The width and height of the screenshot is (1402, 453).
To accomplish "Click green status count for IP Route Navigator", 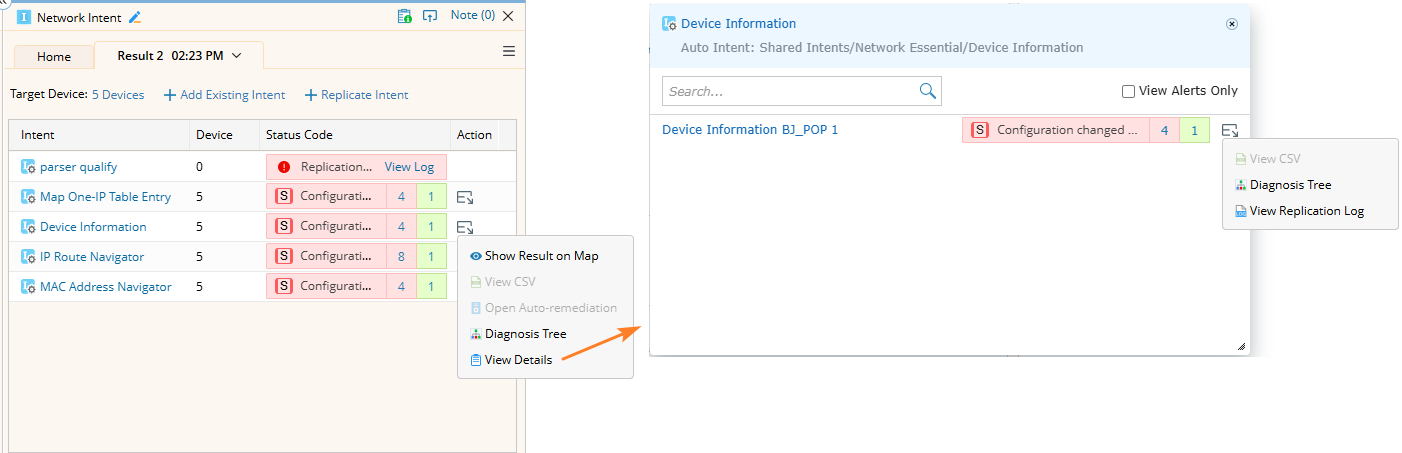I will pyautogui.click(x=431, y=257).
